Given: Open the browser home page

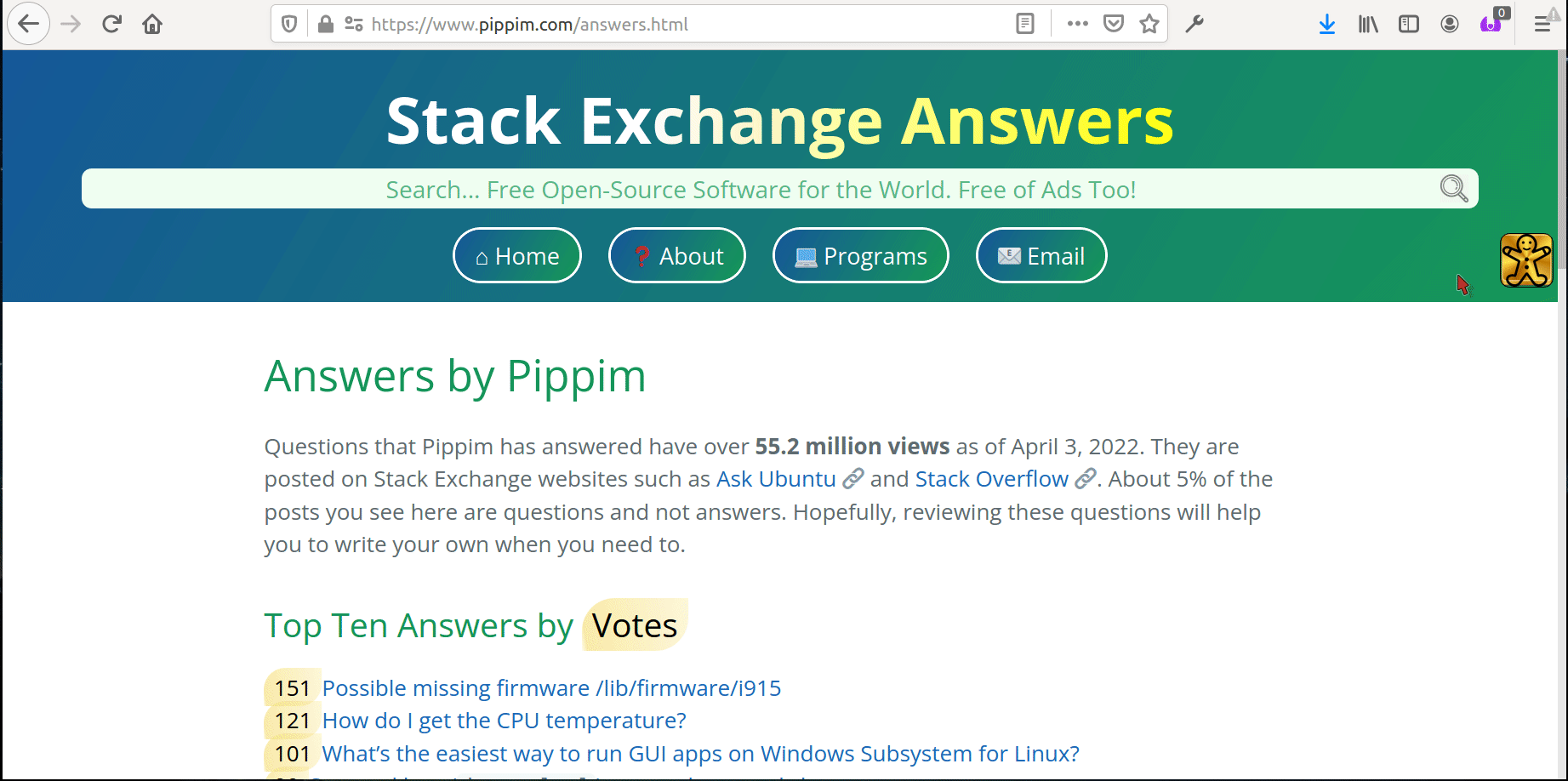Looking at the screenshot, I should coord(152,24).
